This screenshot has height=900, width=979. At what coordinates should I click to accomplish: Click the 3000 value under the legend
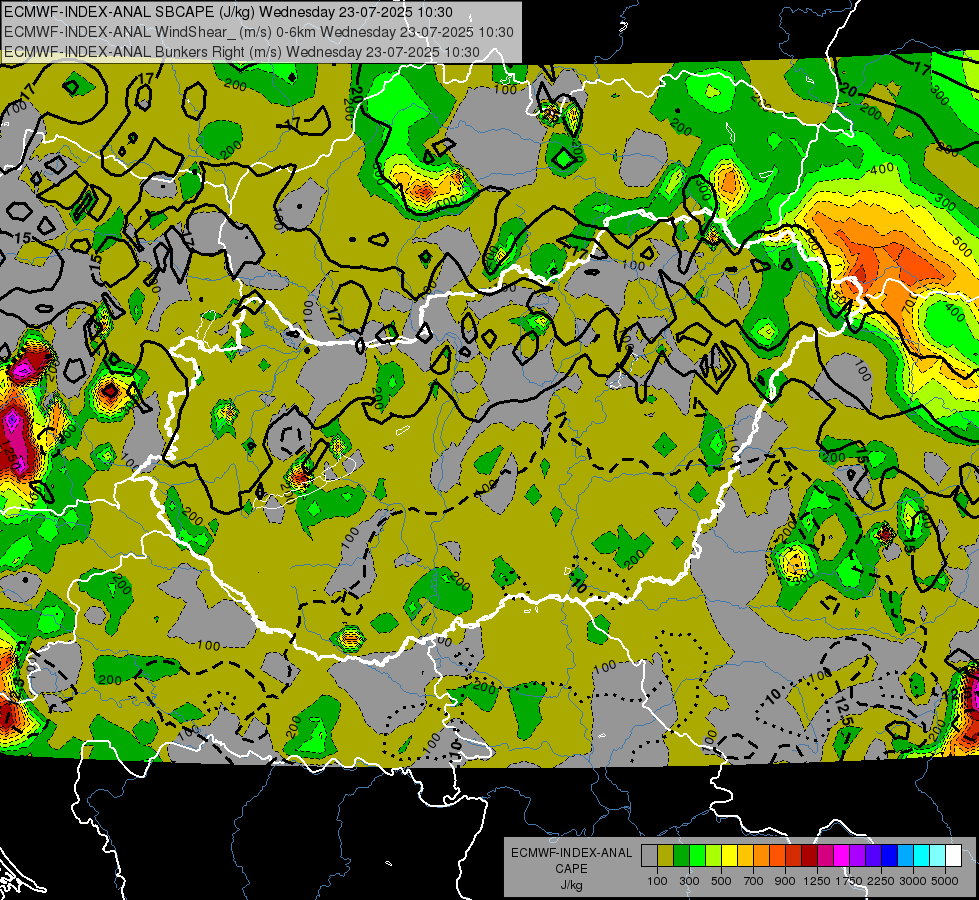(913, 881)
